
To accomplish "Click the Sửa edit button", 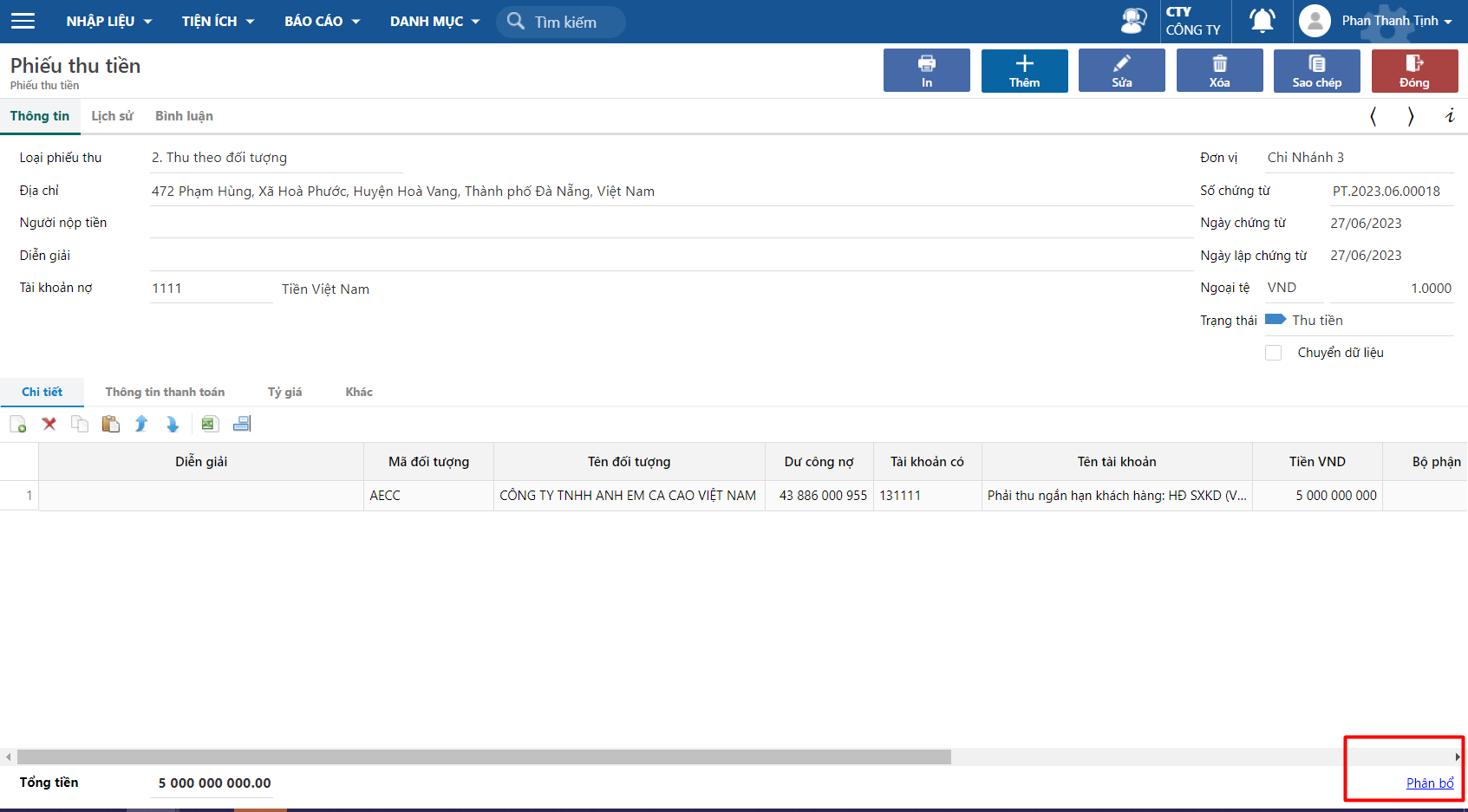I will point(1121,70).
